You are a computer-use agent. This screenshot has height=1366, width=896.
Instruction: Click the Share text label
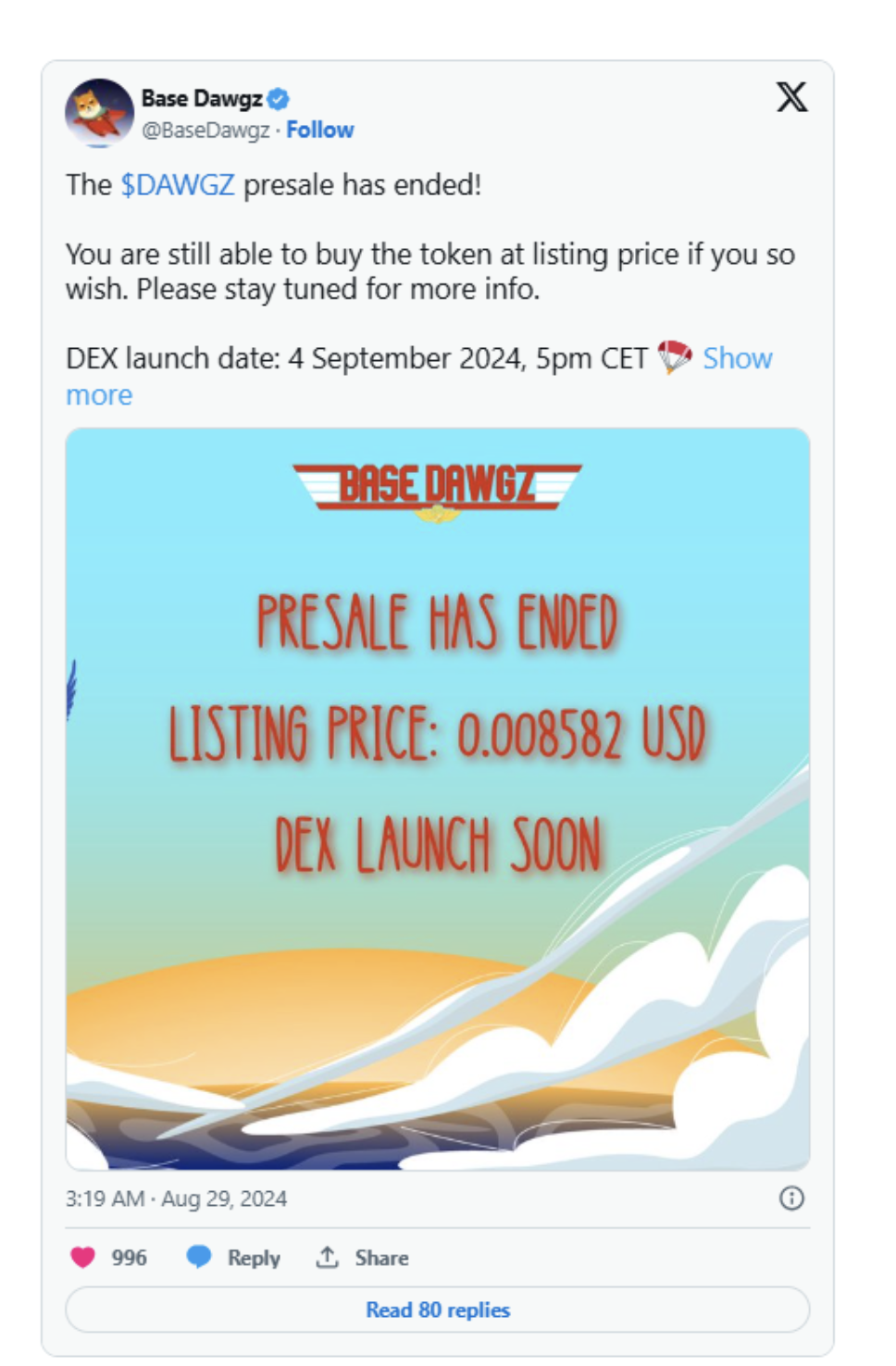[381, 1258]
